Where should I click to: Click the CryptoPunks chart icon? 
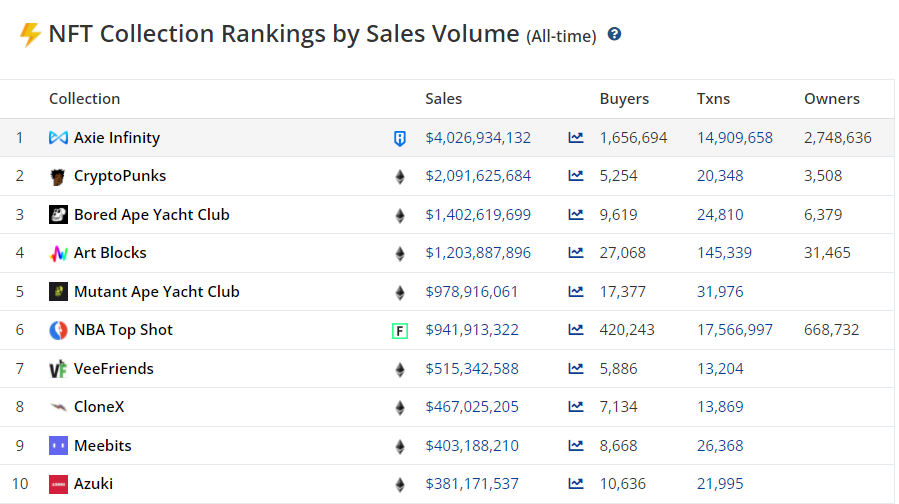[576, 176]
